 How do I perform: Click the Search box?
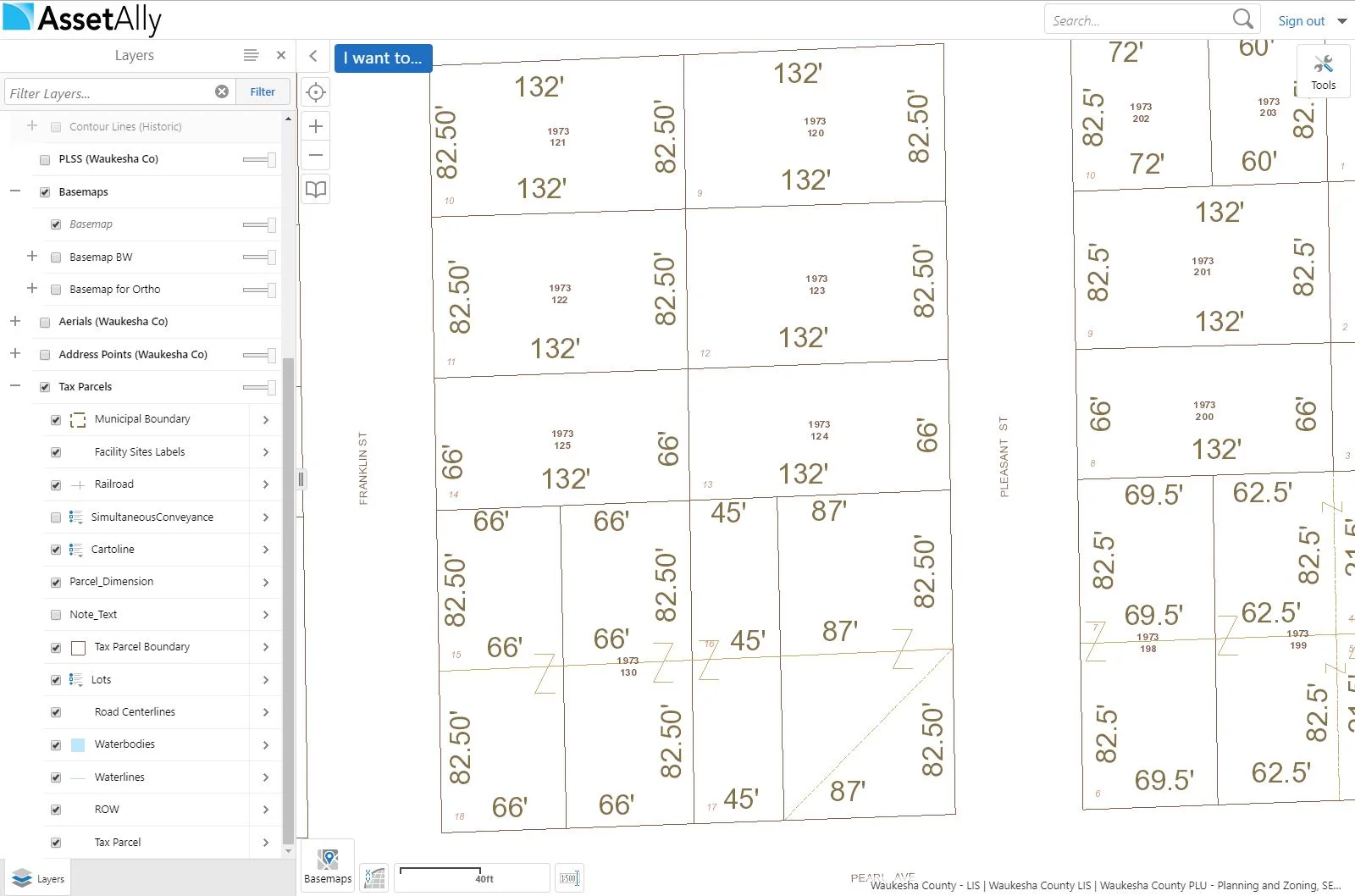(1139, 20)
